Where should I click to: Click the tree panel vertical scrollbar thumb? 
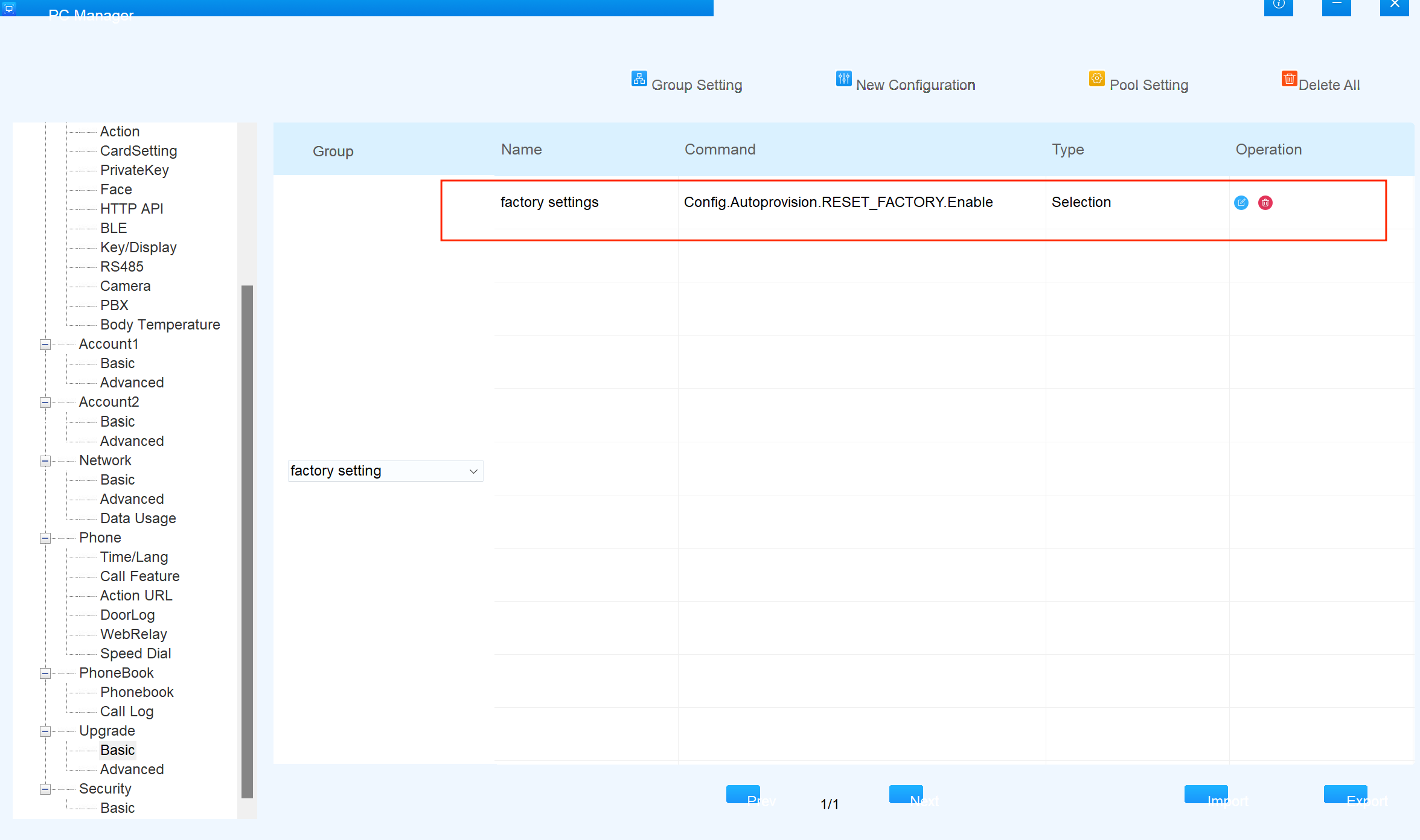point(247,541)
